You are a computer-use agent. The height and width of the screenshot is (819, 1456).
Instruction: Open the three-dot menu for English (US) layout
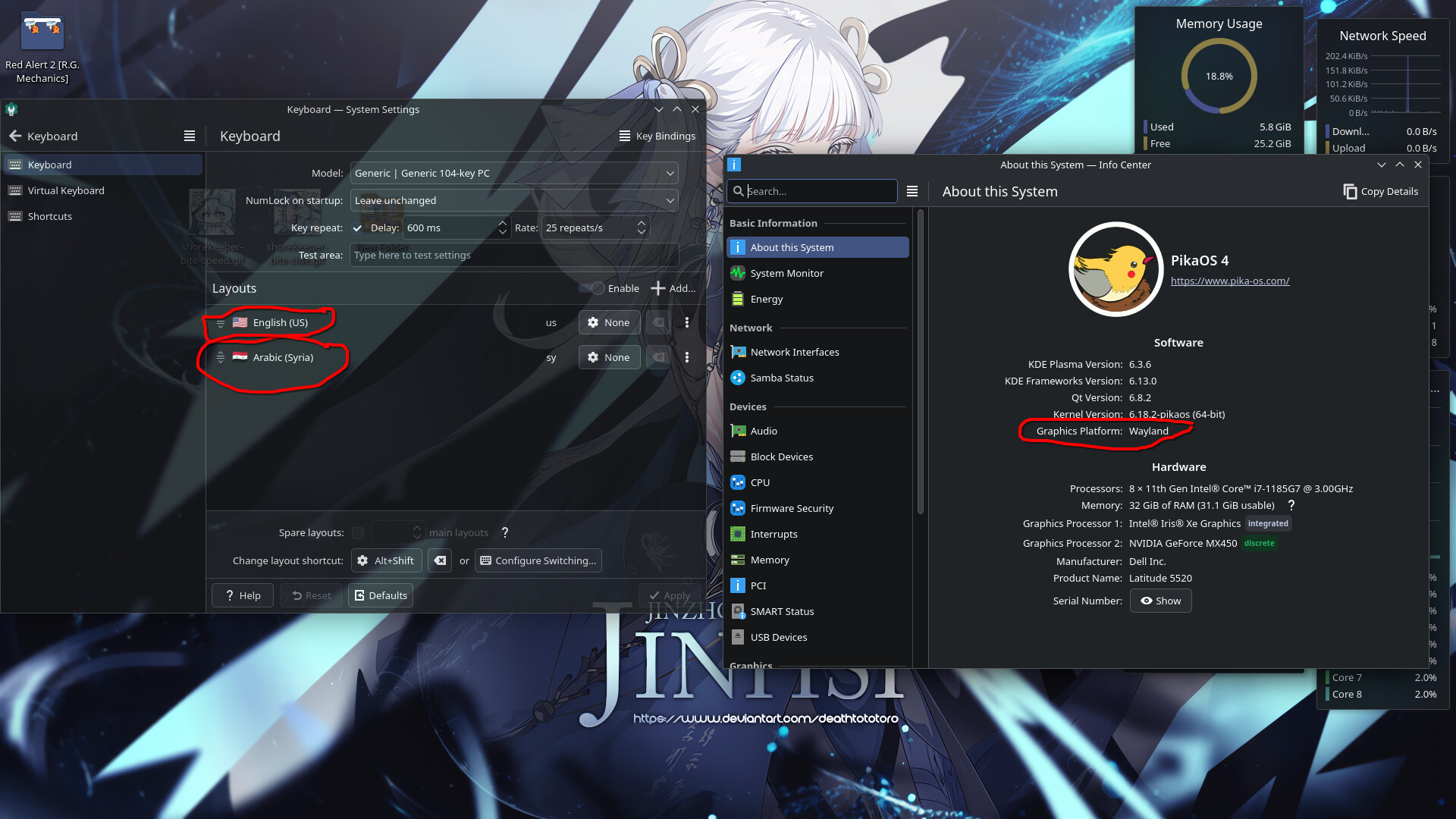[x=687, y=322]
